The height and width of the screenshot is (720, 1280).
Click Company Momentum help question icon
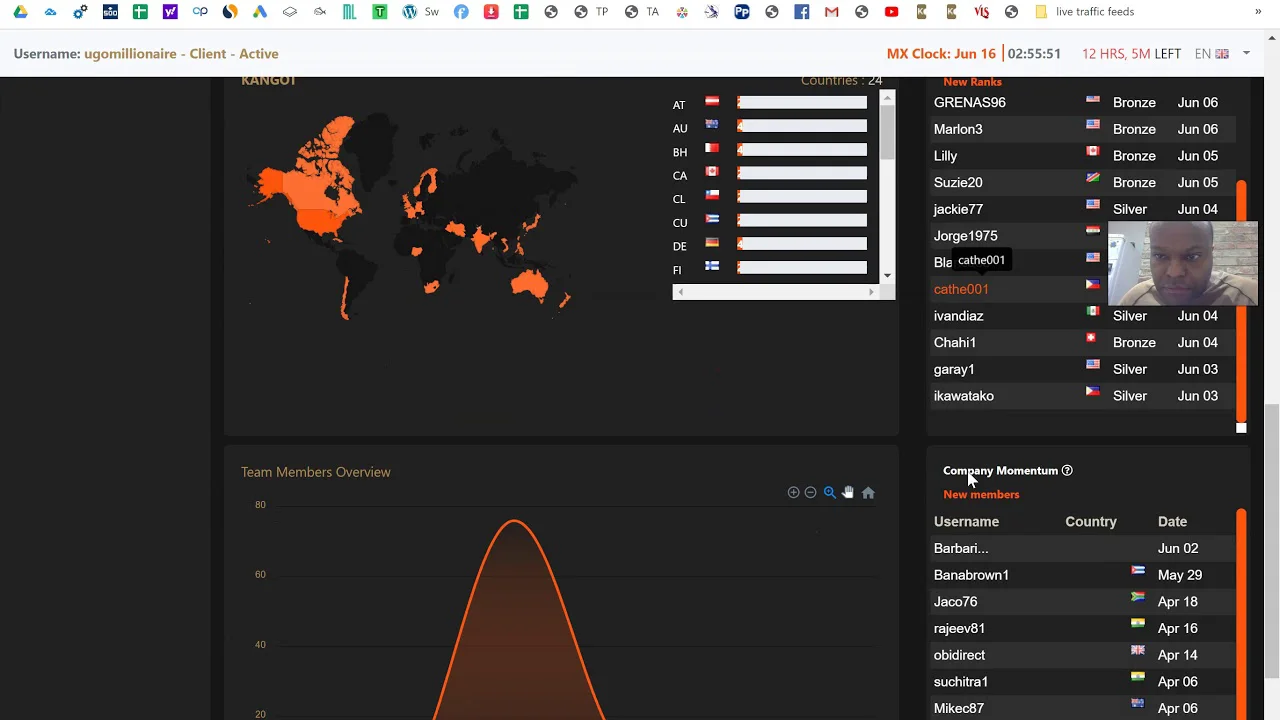(x=1067, y=470)
